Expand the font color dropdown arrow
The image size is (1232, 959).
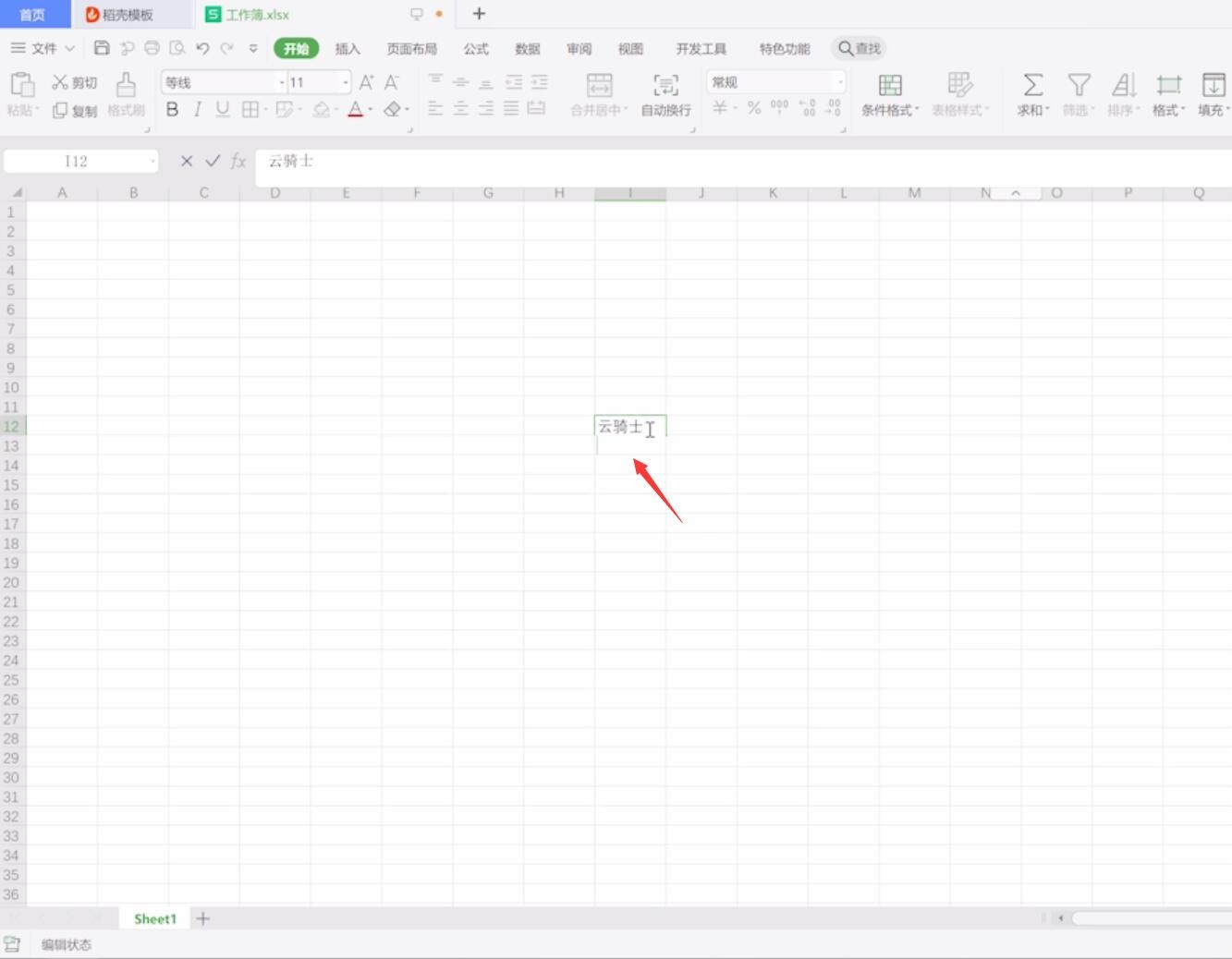[x=370, y=110]
